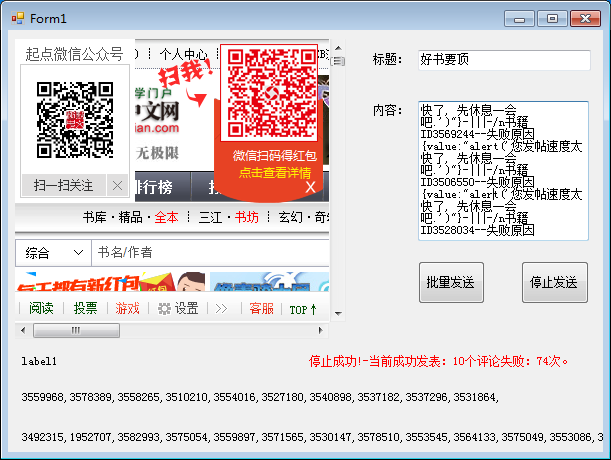Click inside the 内容 content text box
The image size is (611, 460).
tap(503, 171)
